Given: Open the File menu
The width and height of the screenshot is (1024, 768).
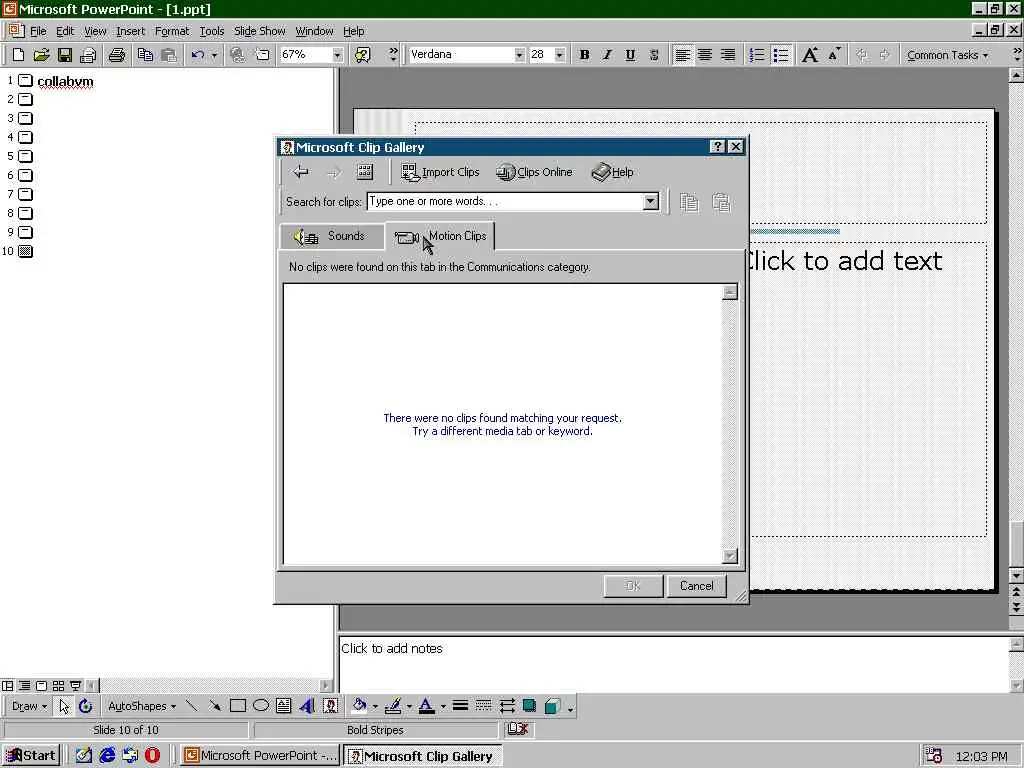Looking at the screenshot, I should (38, 31).
